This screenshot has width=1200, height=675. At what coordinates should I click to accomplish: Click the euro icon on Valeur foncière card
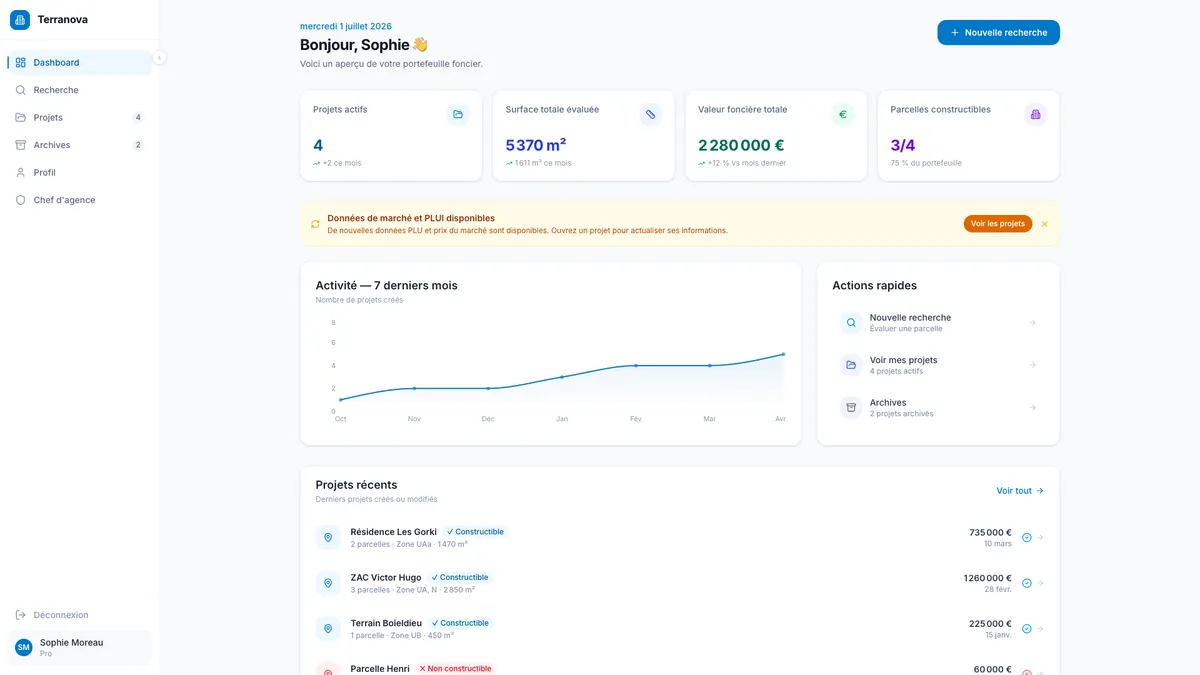(843, 114)
